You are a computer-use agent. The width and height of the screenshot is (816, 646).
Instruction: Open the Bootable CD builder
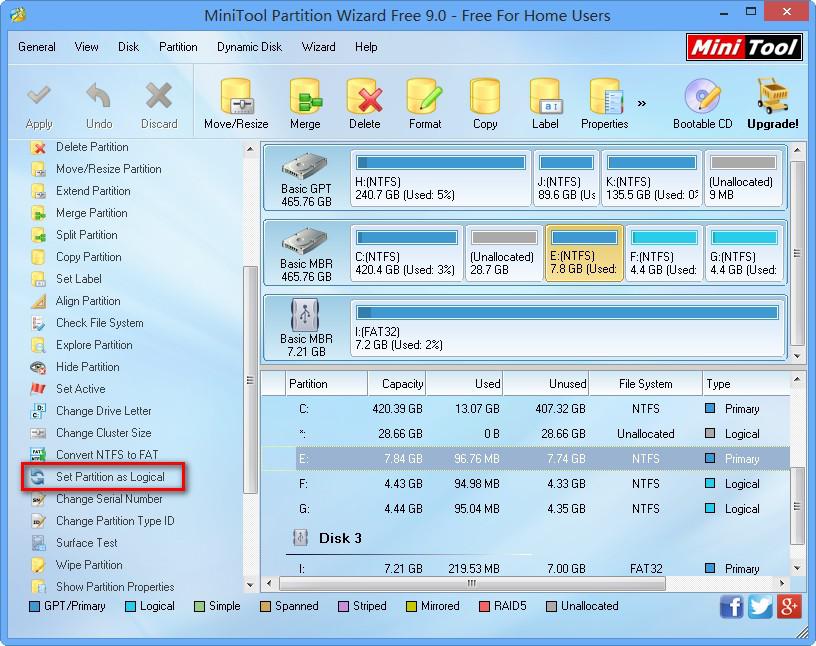click(702, 100)
